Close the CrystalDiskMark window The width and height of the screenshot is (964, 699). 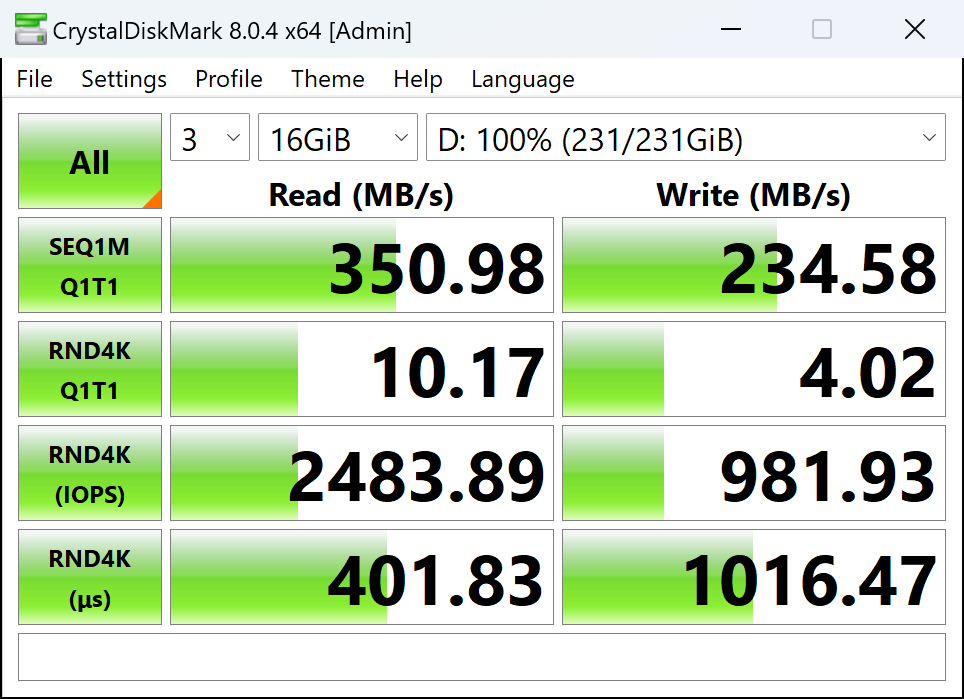tap(915, 29)
